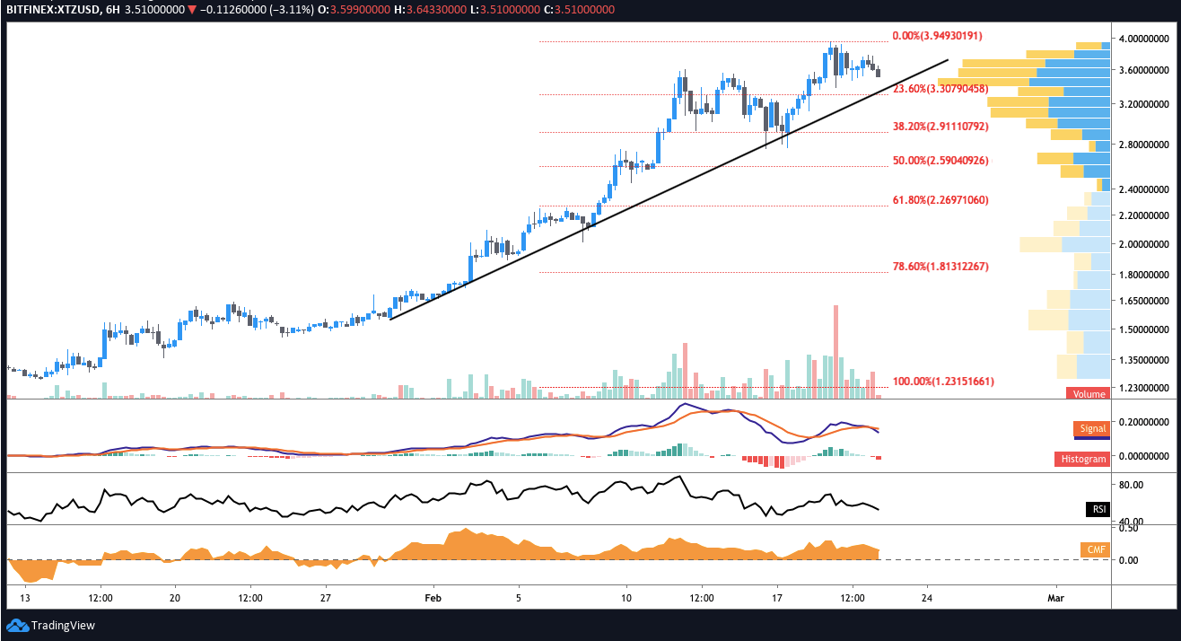Screen dimensions: 1181x641
Task: Click the 23.60% Fibonacci retracement label
Action: click(x=940, y=89)
